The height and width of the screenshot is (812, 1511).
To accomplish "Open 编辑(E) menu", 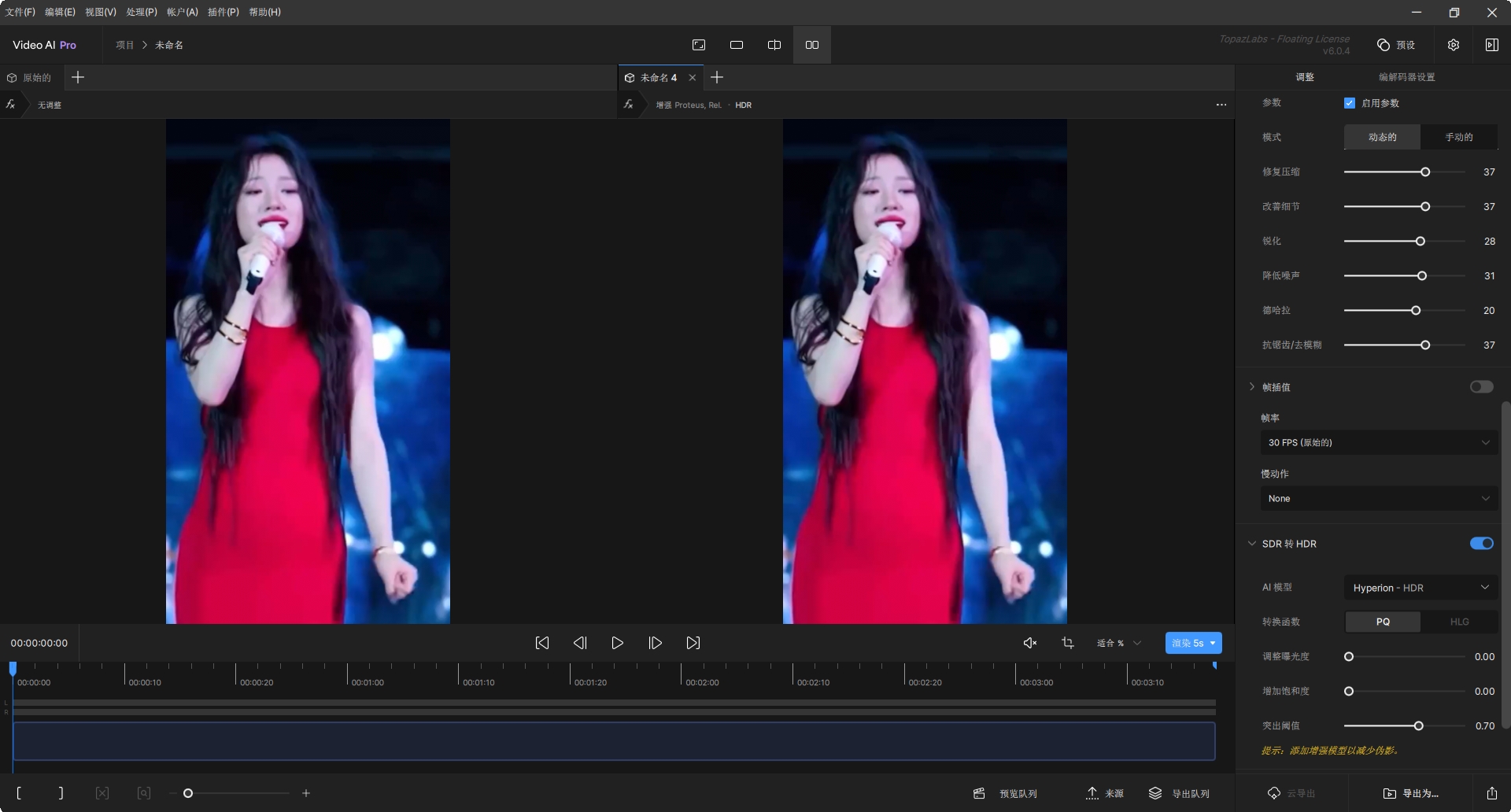I will point(60,12).
